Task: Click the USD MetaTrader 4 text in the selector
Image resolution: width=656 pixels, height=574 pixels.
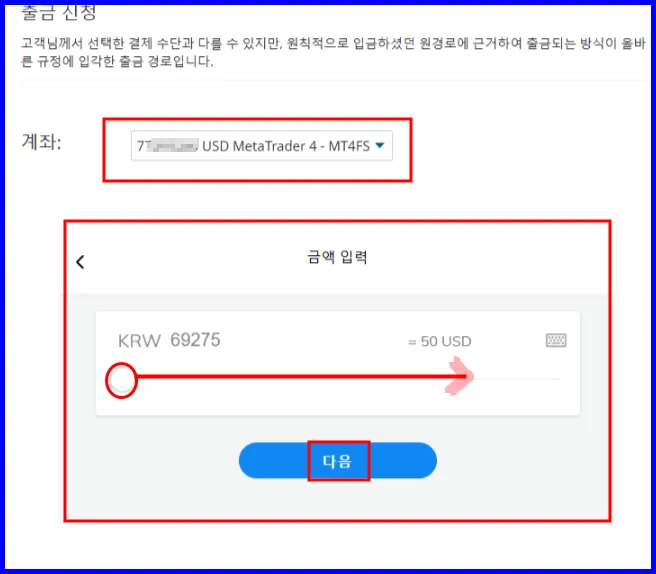Action: point(259,146)
